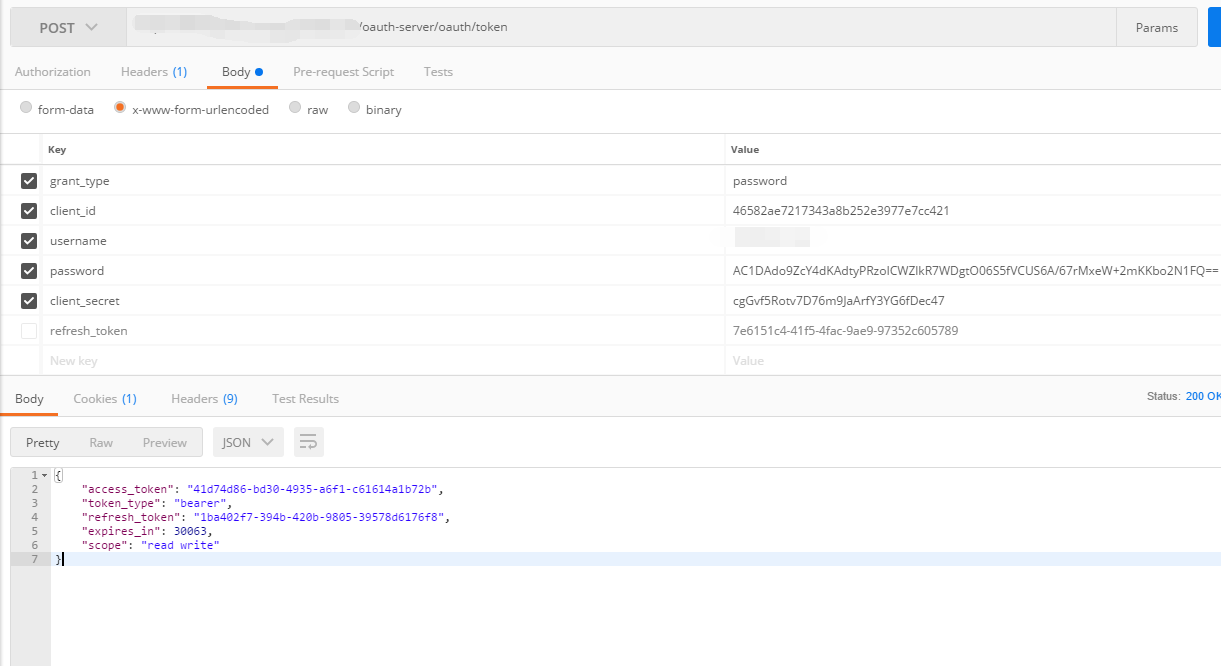Uncheck the grant_type parameter checkbox
The image size is (1221, 666).
(x=29, y=181)
